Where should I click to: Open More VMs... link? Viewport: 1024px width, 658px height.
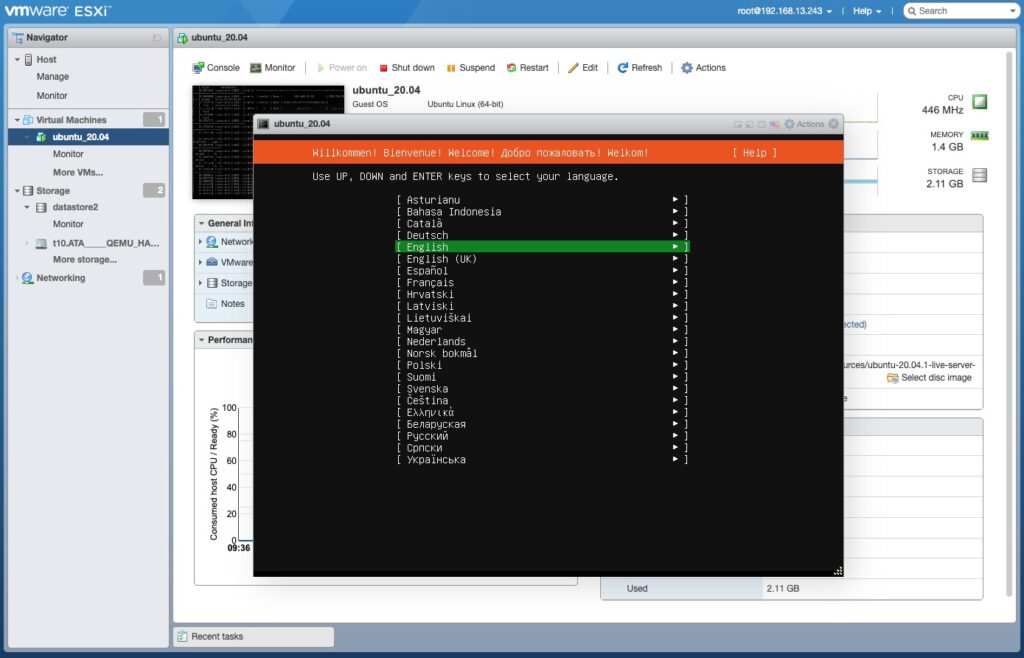pos(78,172)
